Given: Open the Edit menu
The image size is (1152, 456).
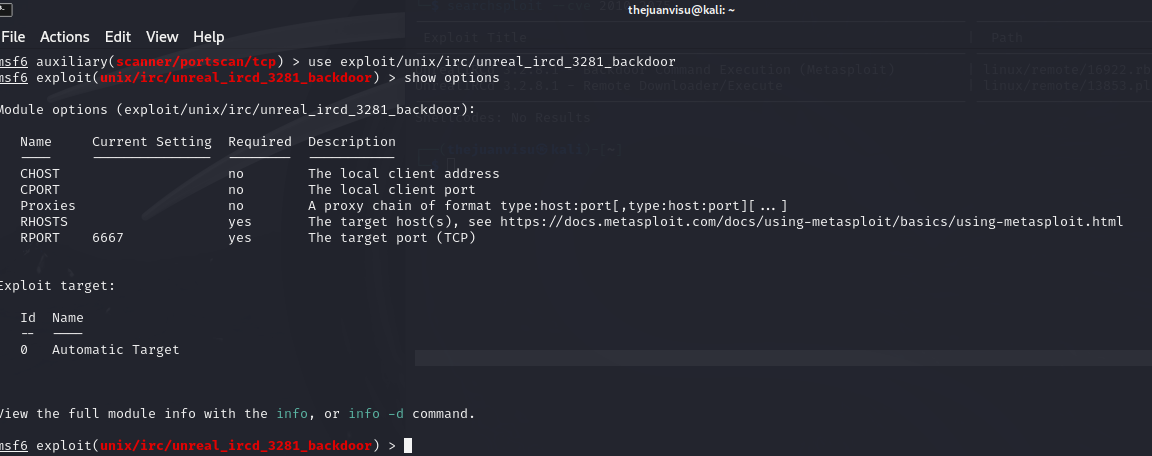Looking at the screenshot, I should pyautogui.click(x=117, y=37).
